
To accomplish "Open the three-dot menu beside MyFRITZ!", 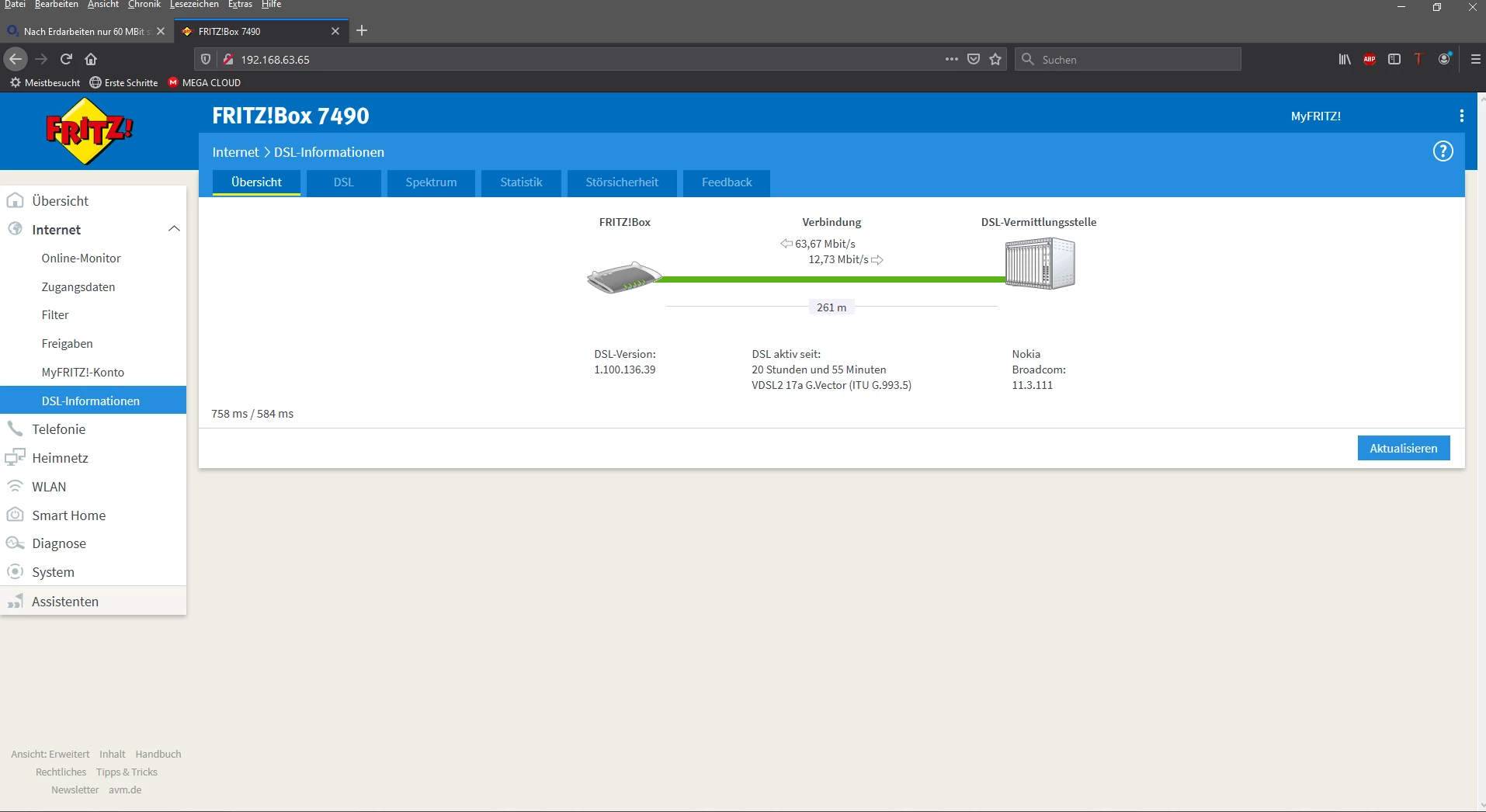I will coord(1461,116).
